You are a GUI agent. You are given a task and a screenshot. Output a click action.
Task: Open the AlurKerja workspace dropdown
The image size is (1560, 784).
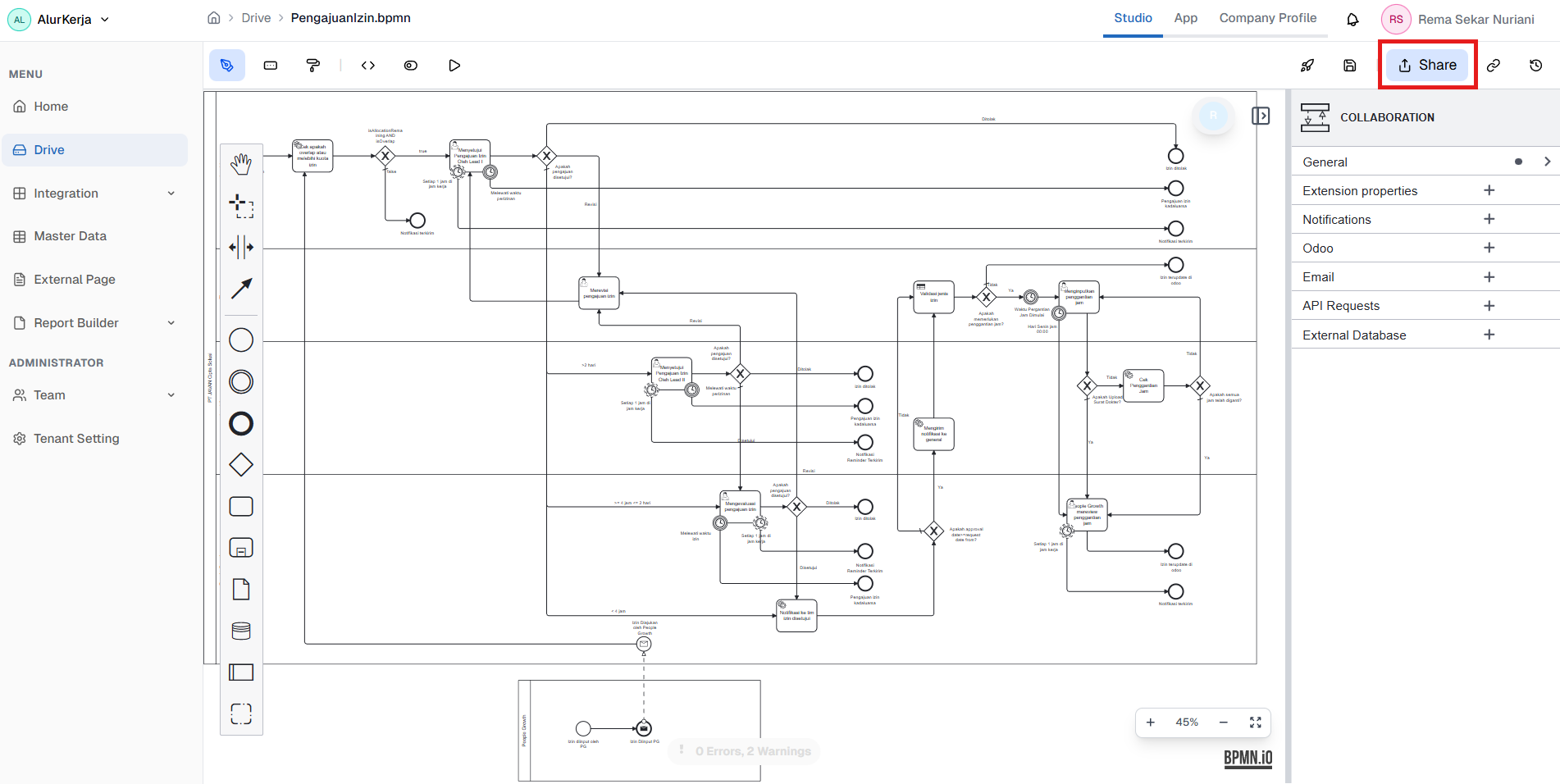coord(104,19)
